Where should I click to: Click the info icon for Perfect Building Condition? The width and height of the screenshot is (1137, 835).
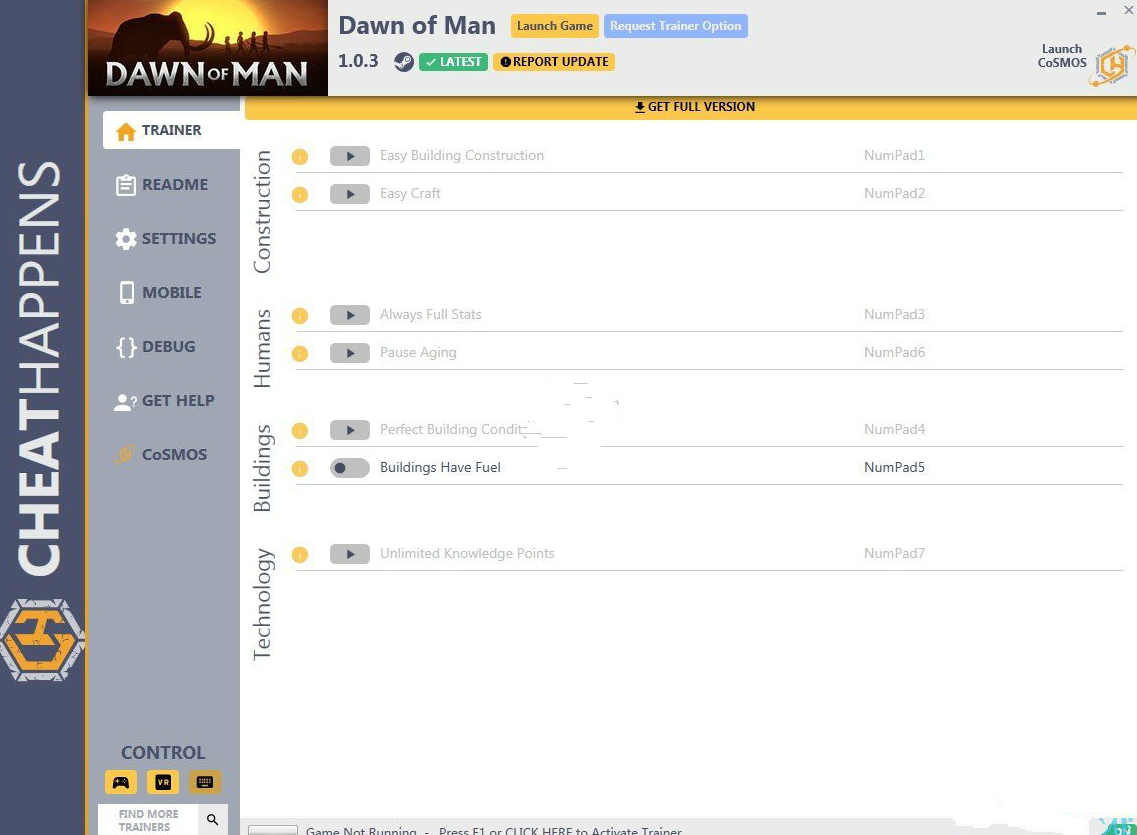point(299,431)
